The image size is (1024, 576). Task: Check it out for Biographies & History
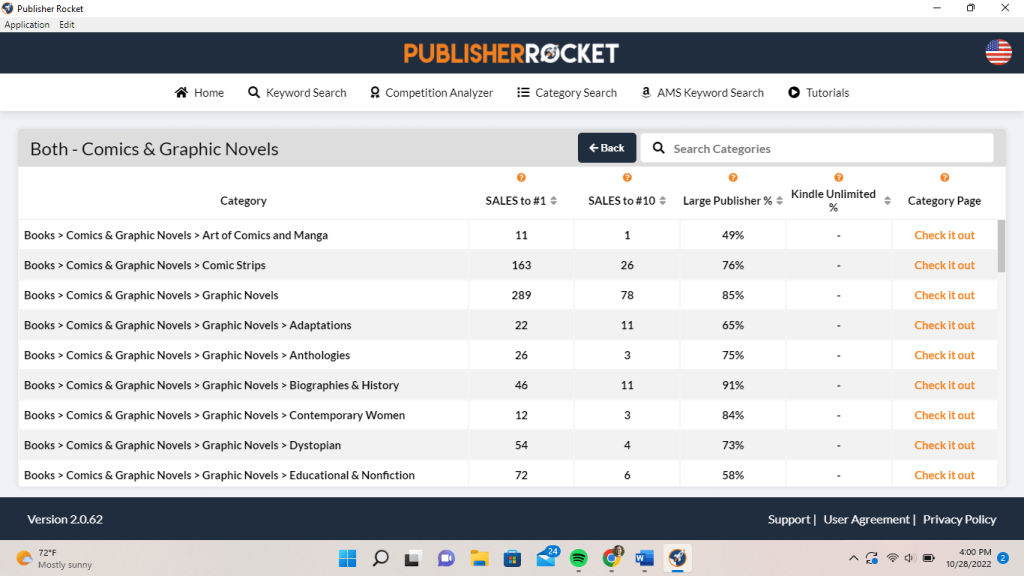coord(944,385)
